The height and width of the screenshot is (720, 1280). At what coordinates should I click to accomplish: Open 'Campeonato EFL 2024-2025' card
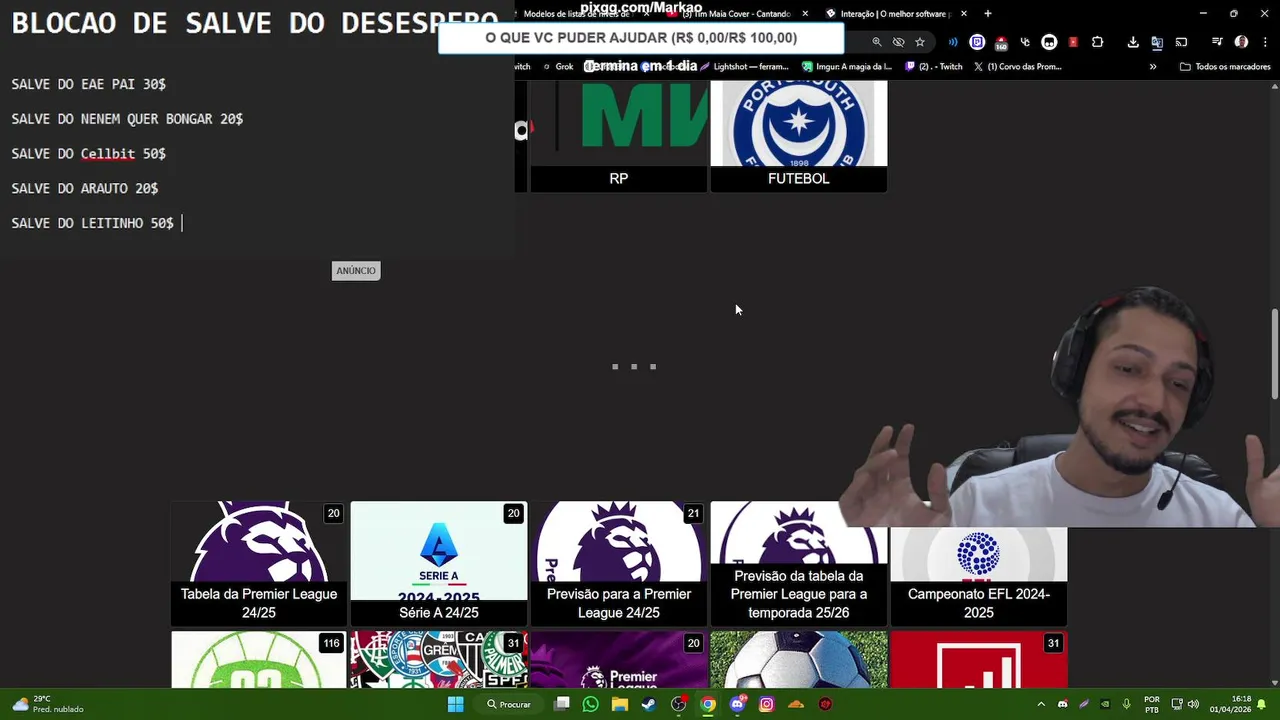pyautogui.click(x=978, y=575)
